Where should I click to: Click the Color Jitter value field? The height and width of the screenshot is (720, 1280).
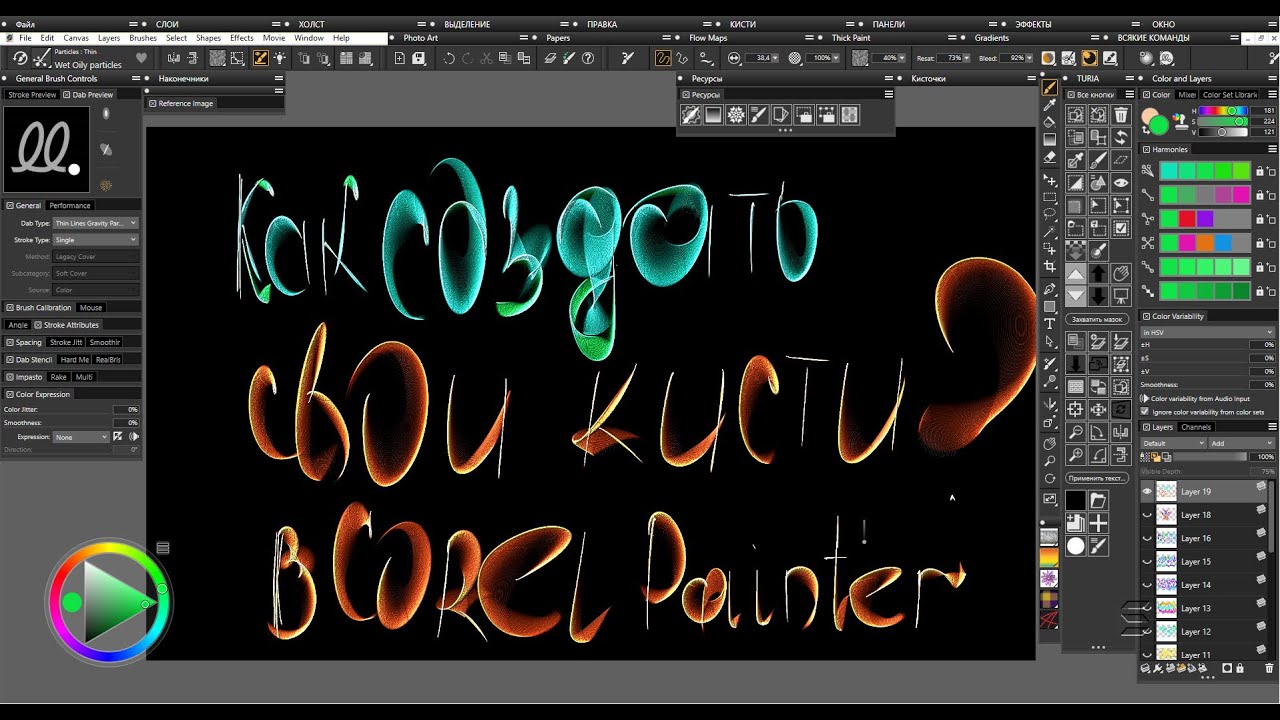click(126, 410)
